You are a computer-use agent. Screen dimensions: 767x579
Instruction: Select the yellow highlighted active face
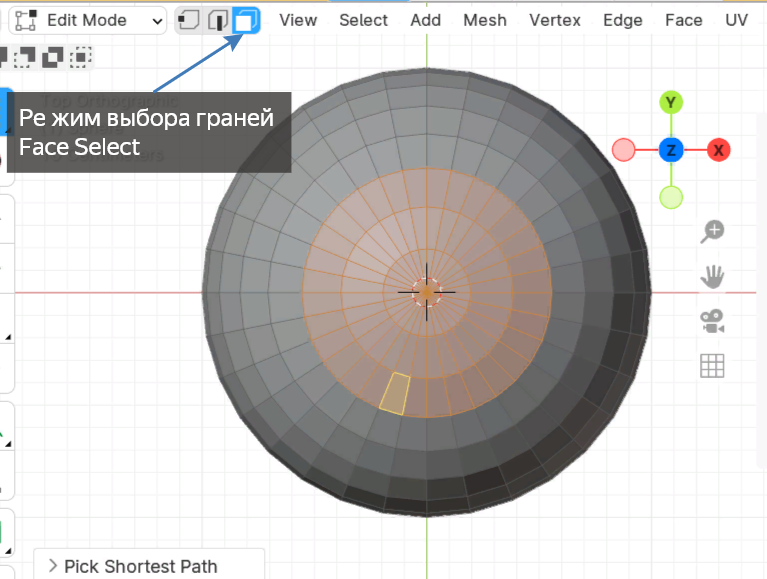coord(395,394)
